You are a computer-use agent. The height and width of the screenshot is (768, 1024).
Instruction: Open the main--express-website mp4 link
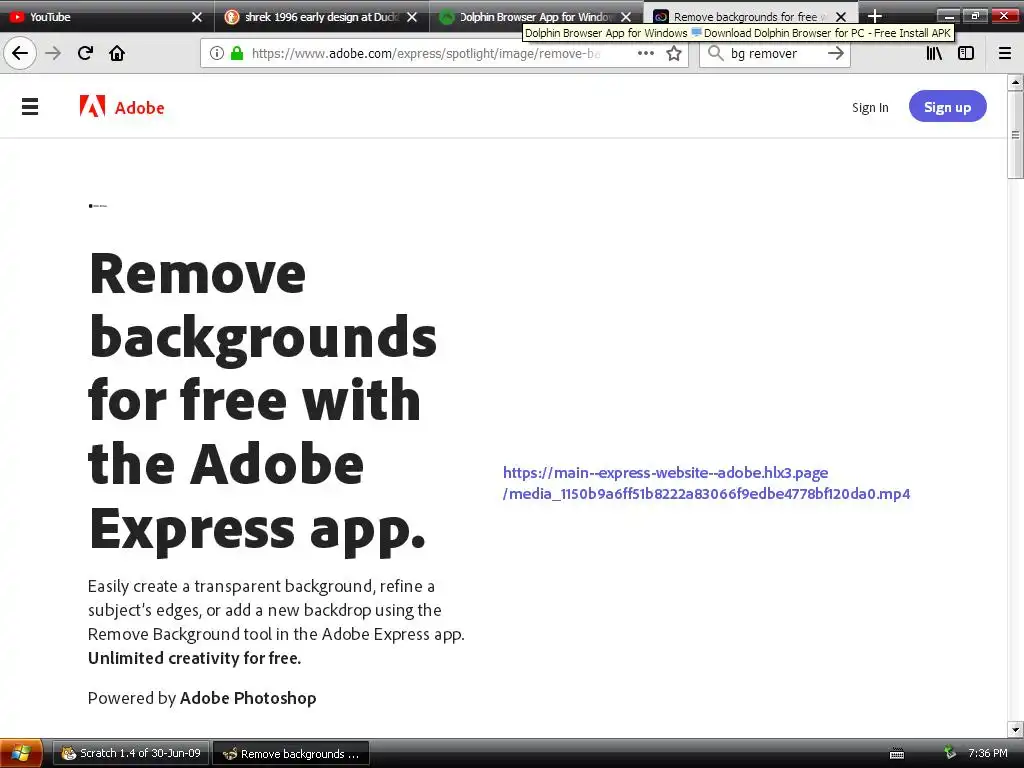click(706, 483)
